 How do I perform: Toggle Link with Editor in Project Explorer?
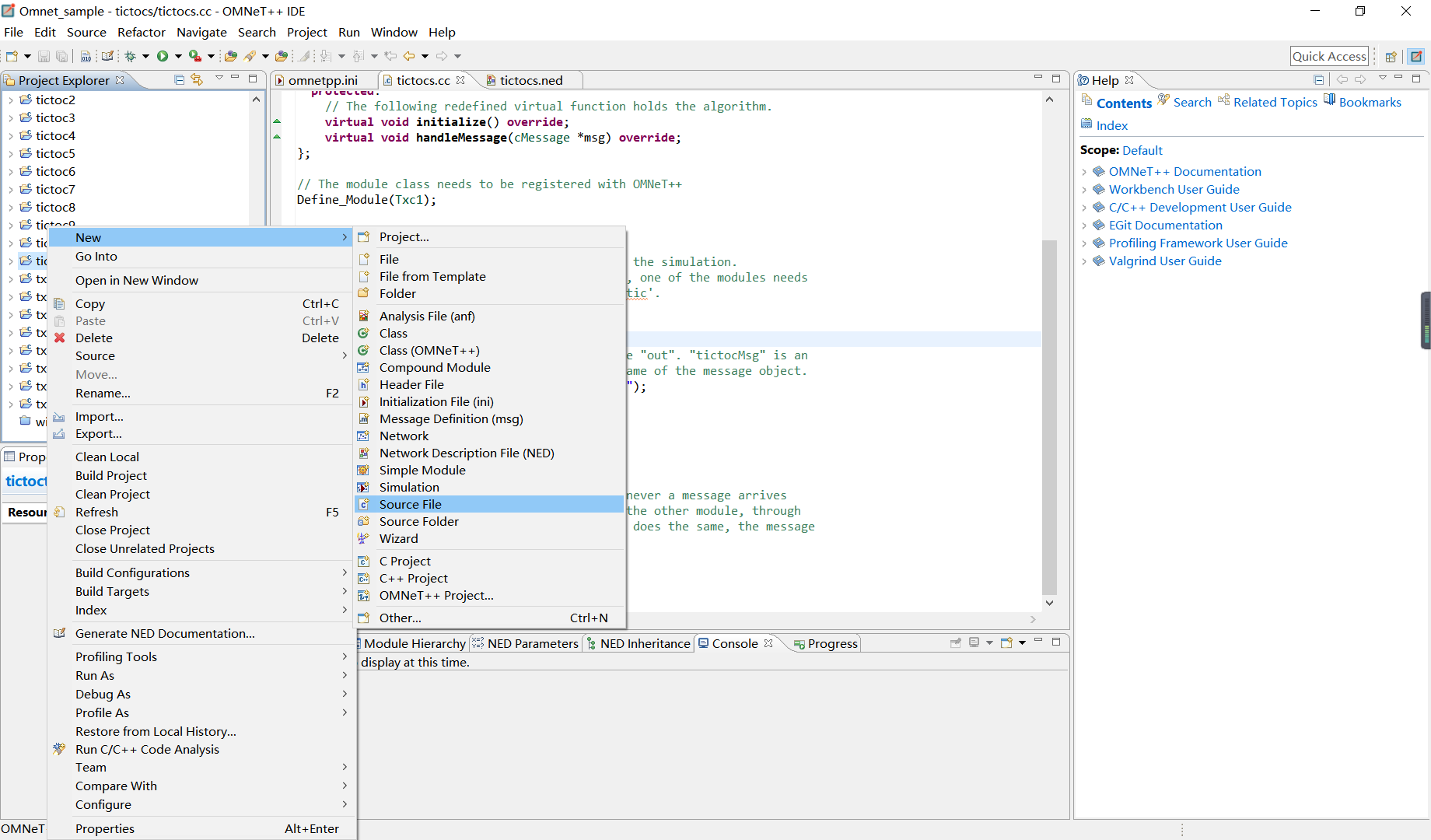(x=197, y=79)
